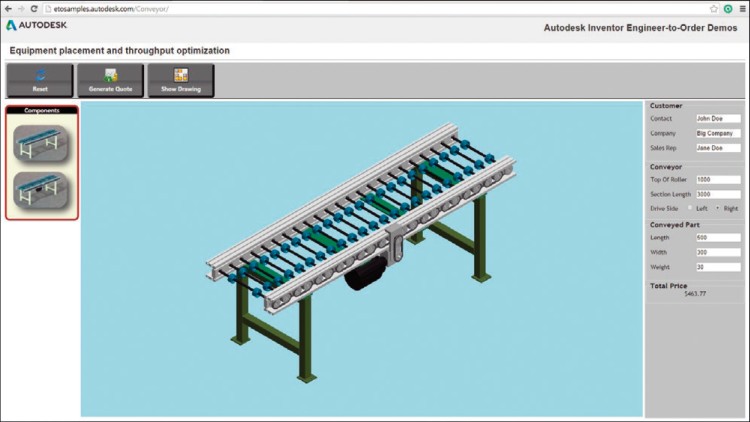Screen dimensions: 750x422
Task: Open the browser hamburger menu
Action: click(x=741, y=8)
